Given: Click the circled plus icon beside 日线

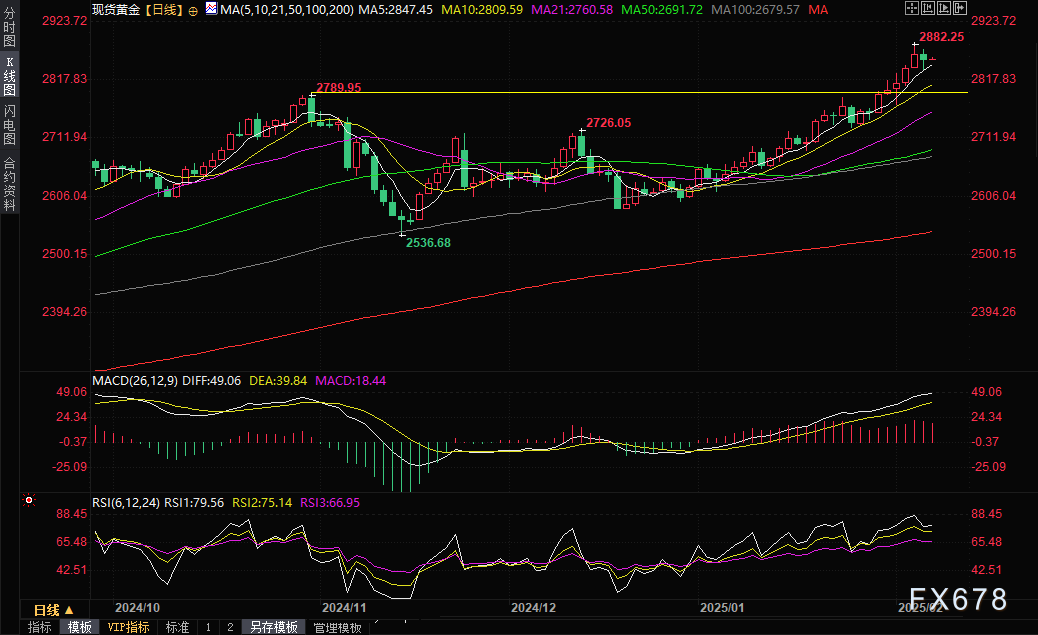Looking at the screenshot, I should (x=193, y=10).
